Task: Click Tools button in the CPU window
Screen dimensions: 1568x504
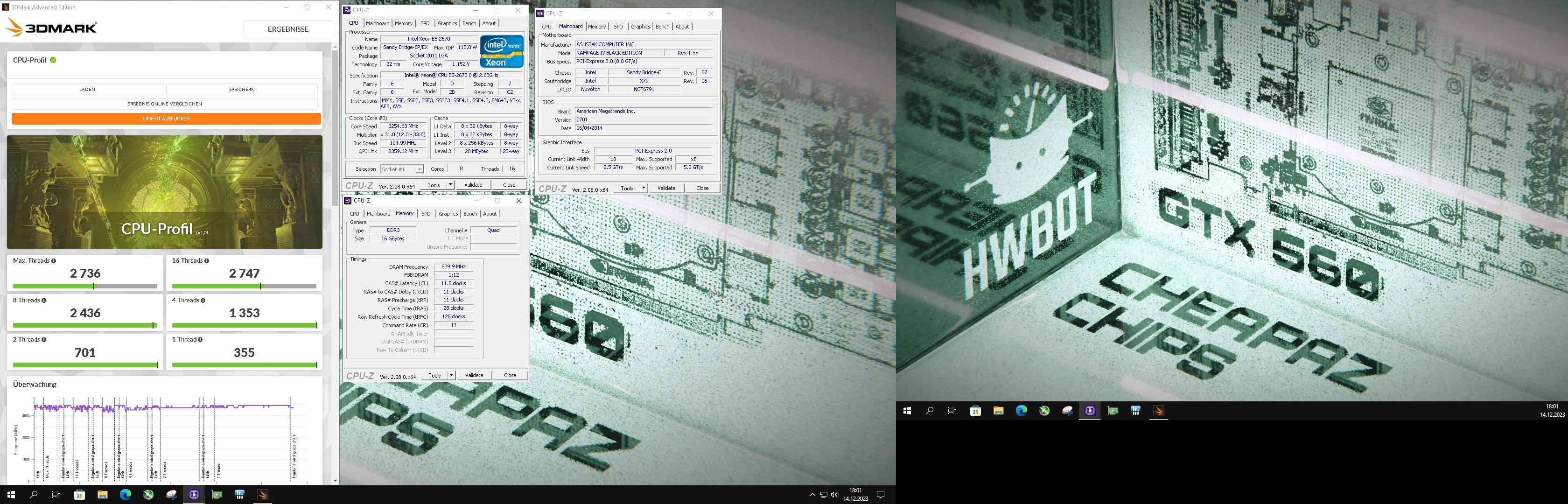Action: 434,185
